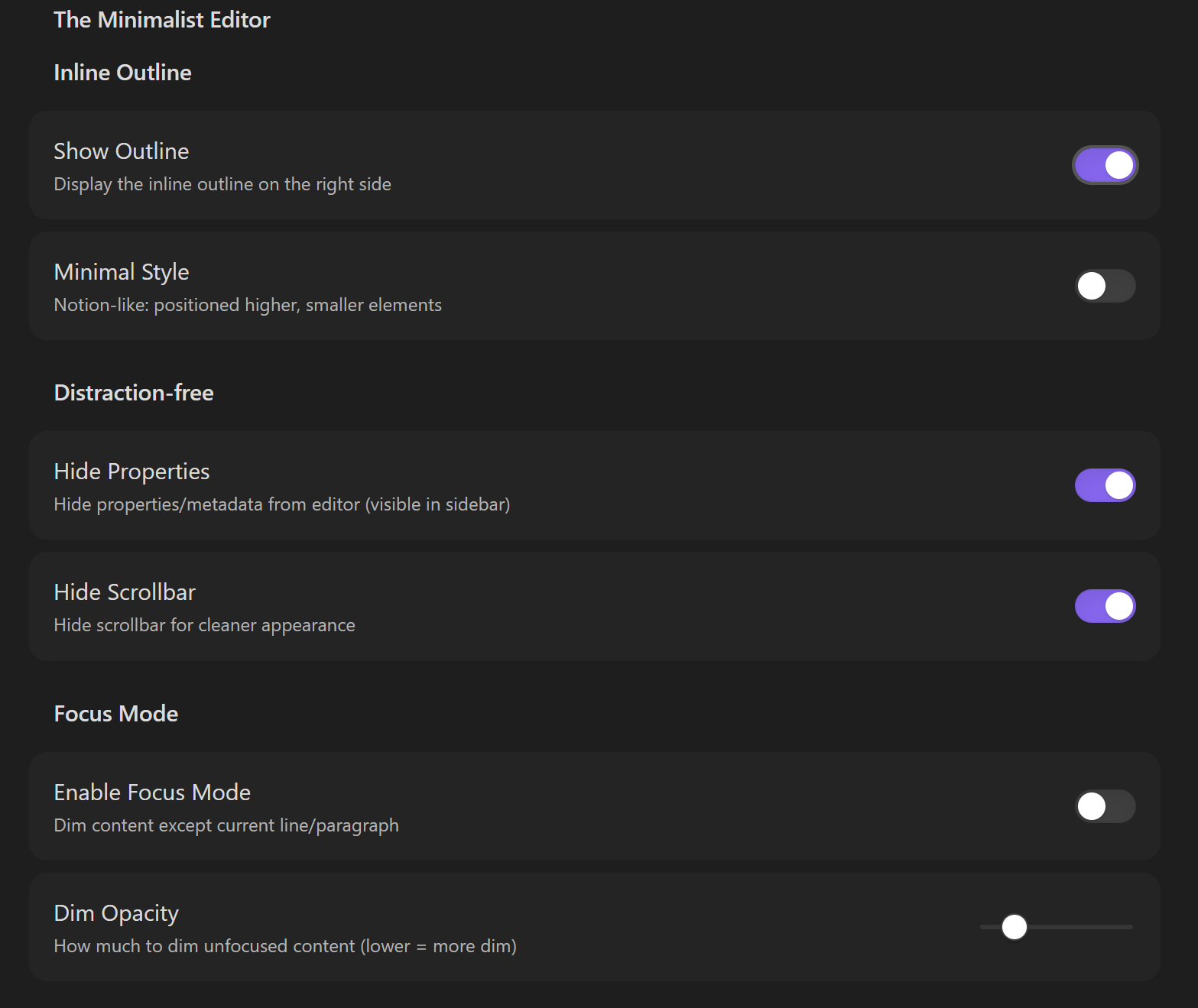
Task: Click the Distraction-free section heading
Action: point(133,392)
